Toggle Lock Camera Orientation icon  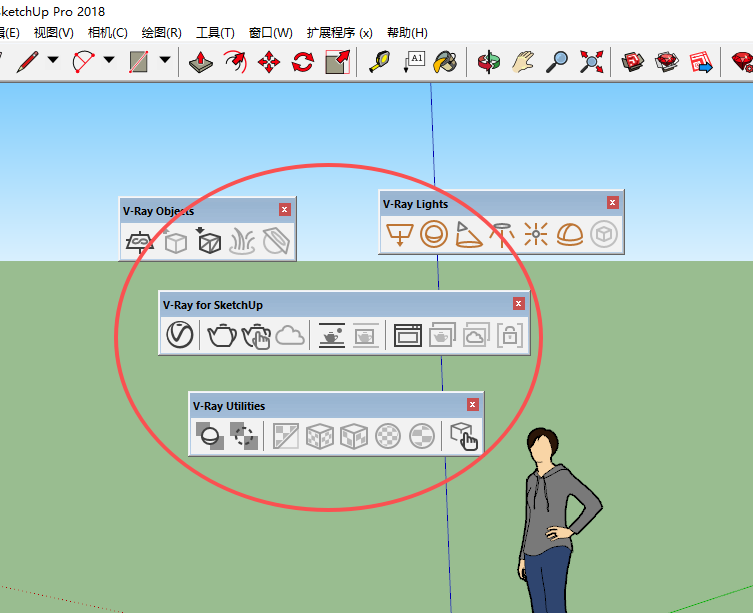(x=510, y=335)
